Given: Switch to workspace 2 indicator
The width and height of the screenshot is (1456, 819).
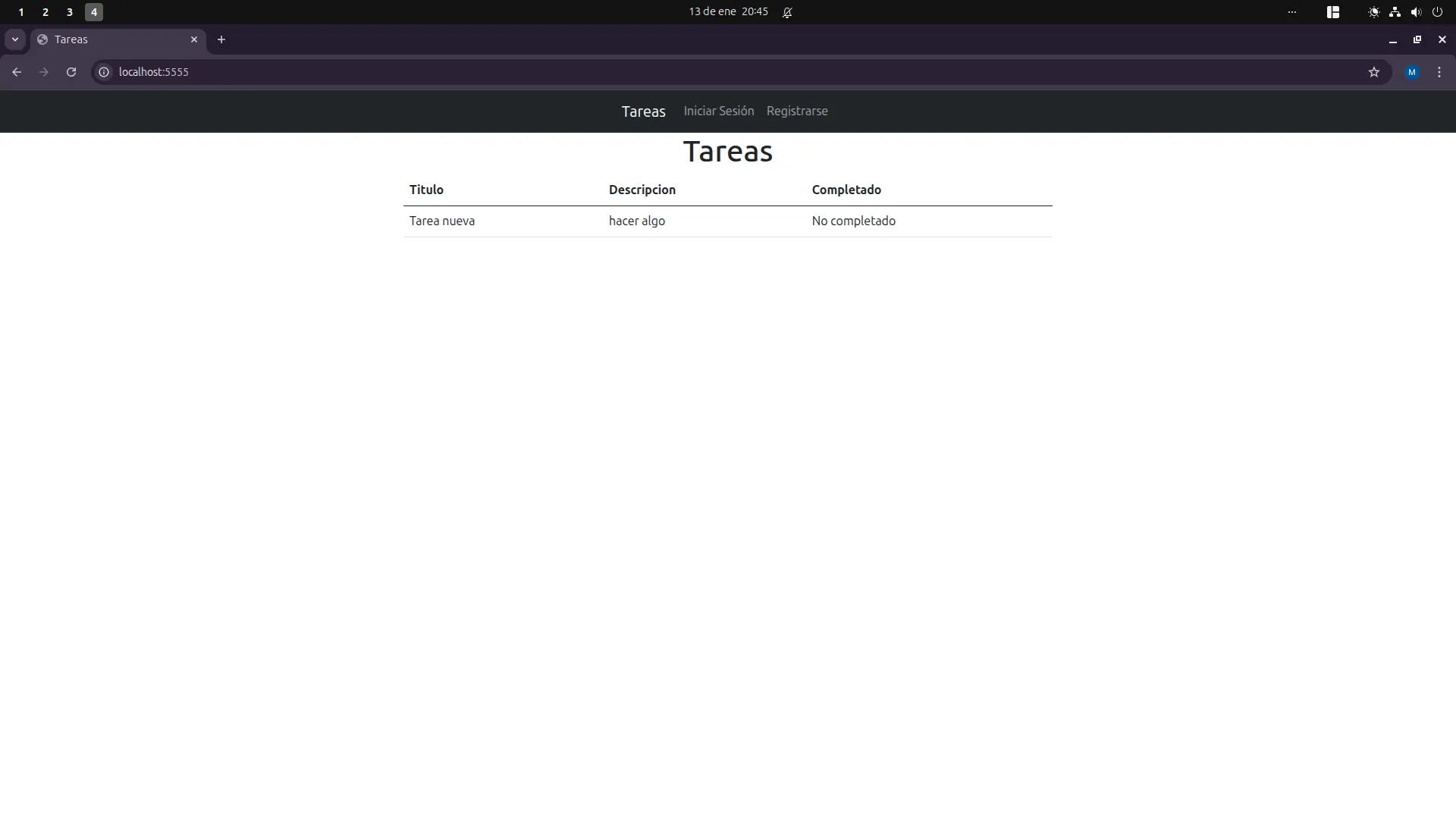Looking at the screenshot, I should [45, 11].
